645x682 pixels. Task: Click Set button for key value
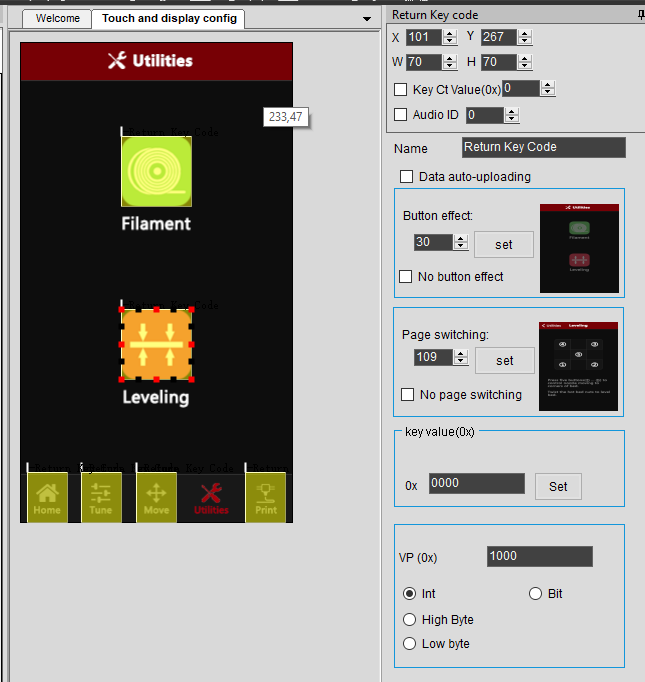click(x=558, y=486)
